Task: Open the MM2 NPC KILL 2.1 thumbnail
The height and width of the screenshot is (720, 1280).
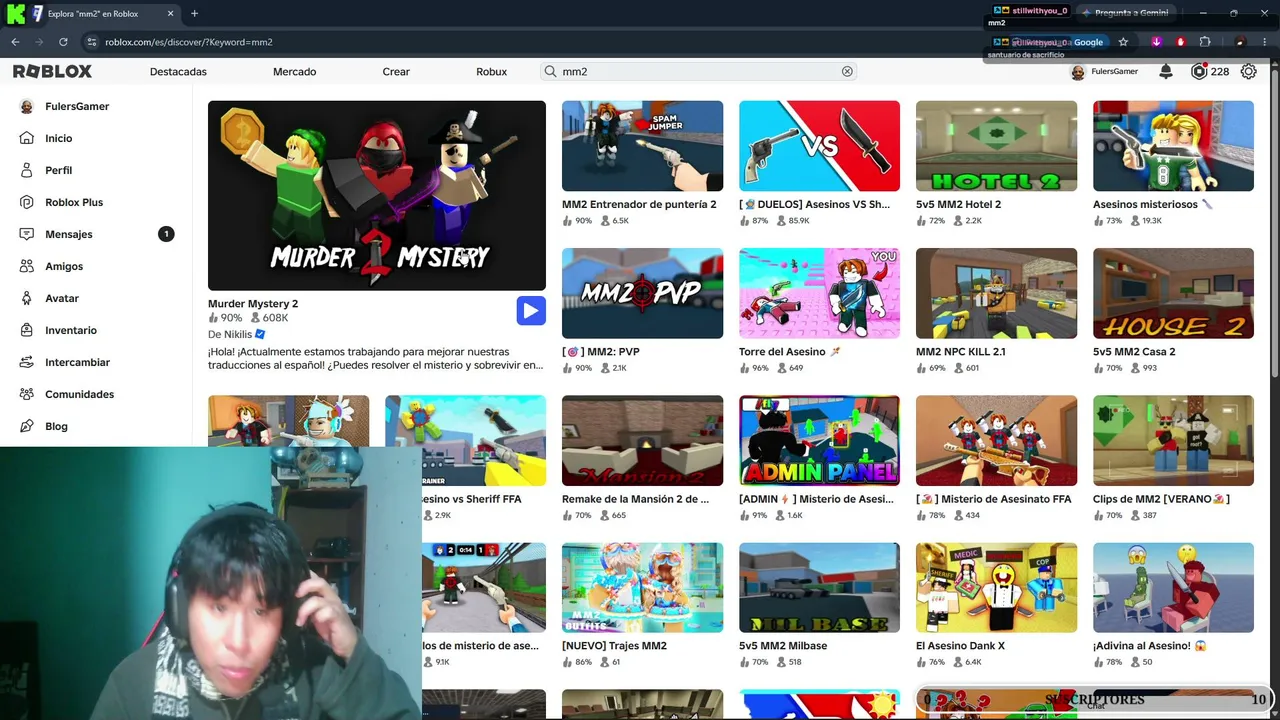Action: tap(996, 293)
